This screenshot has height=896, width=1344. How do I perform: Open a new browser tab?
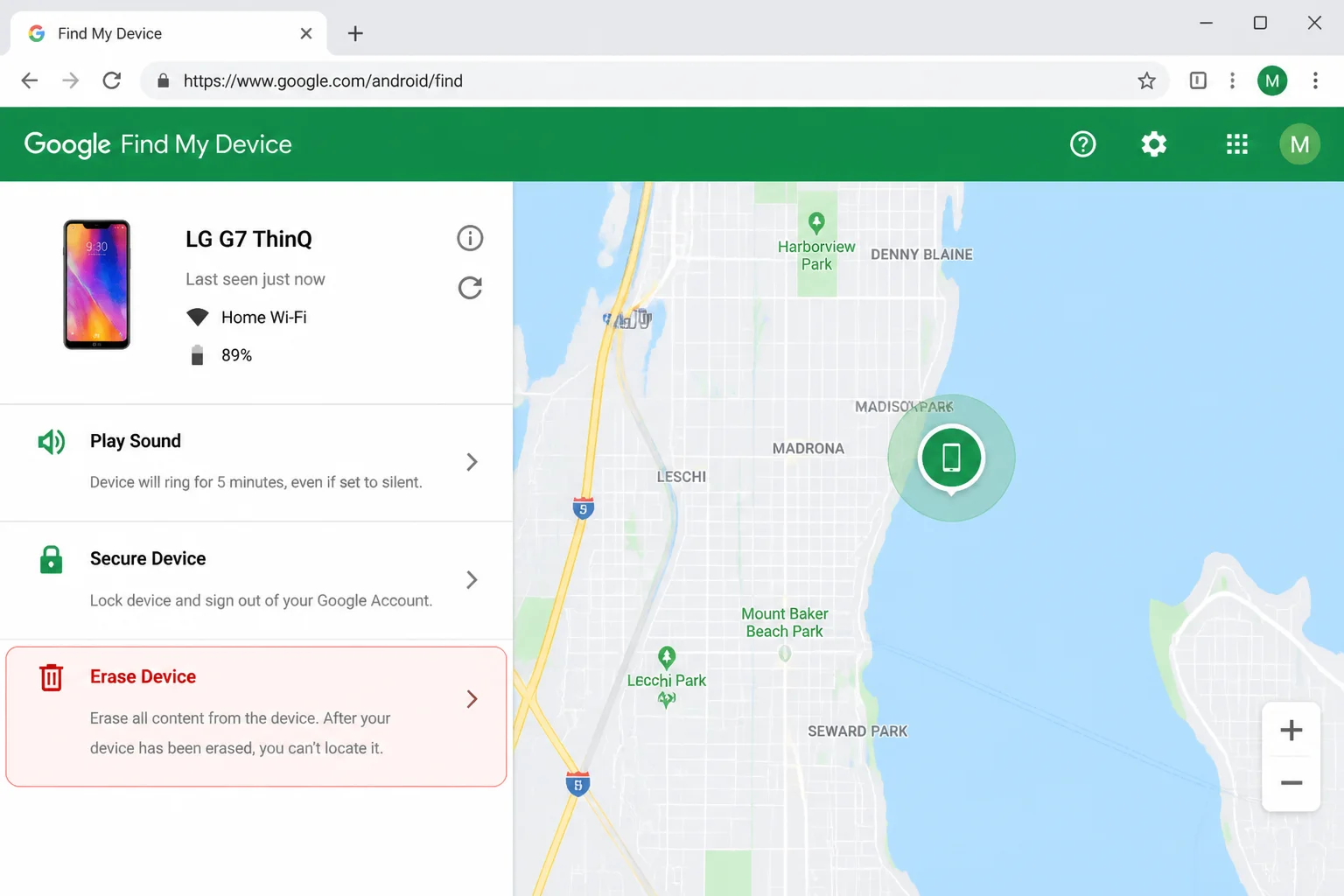355,33
